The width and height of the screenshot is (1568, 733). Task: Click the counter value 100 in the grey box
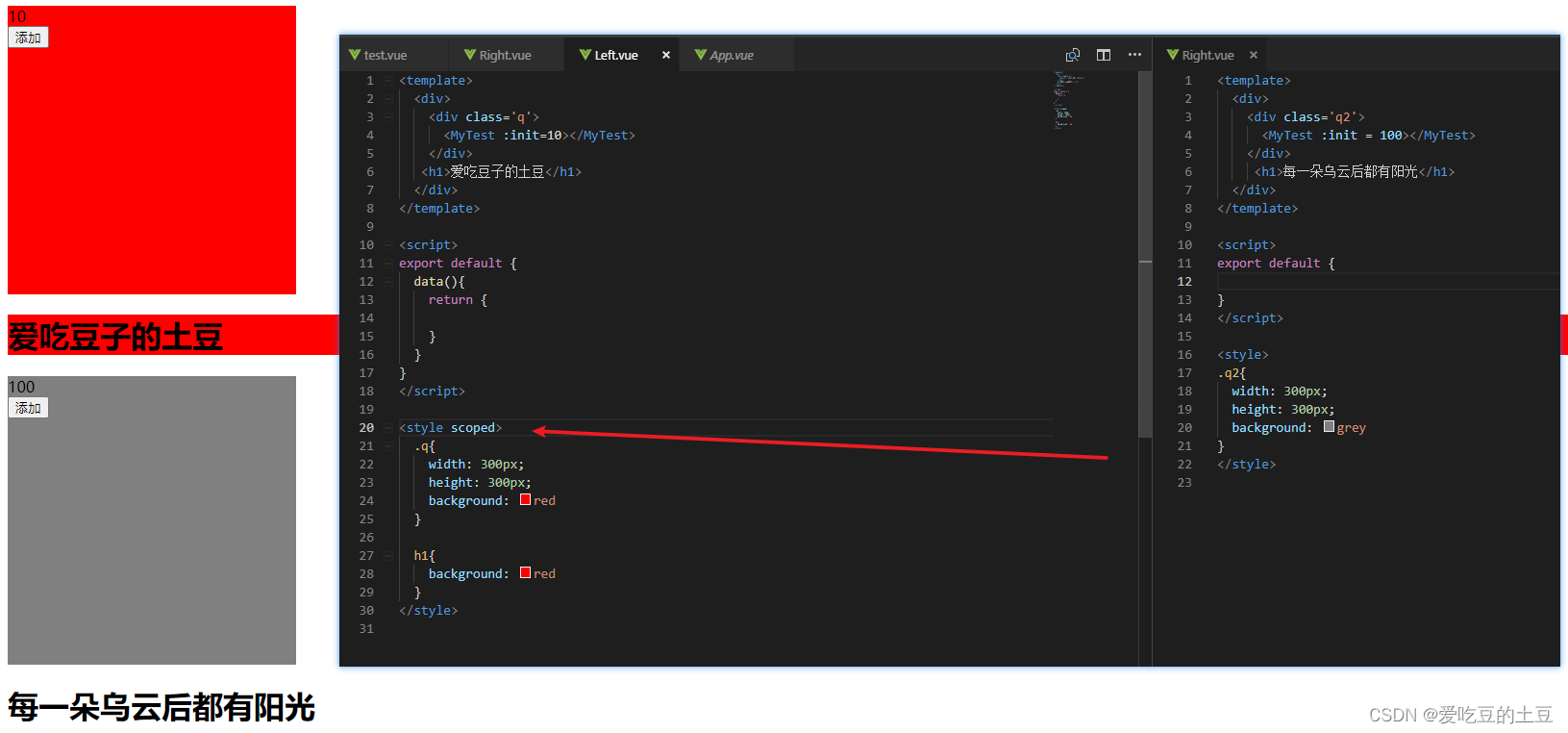21,387
